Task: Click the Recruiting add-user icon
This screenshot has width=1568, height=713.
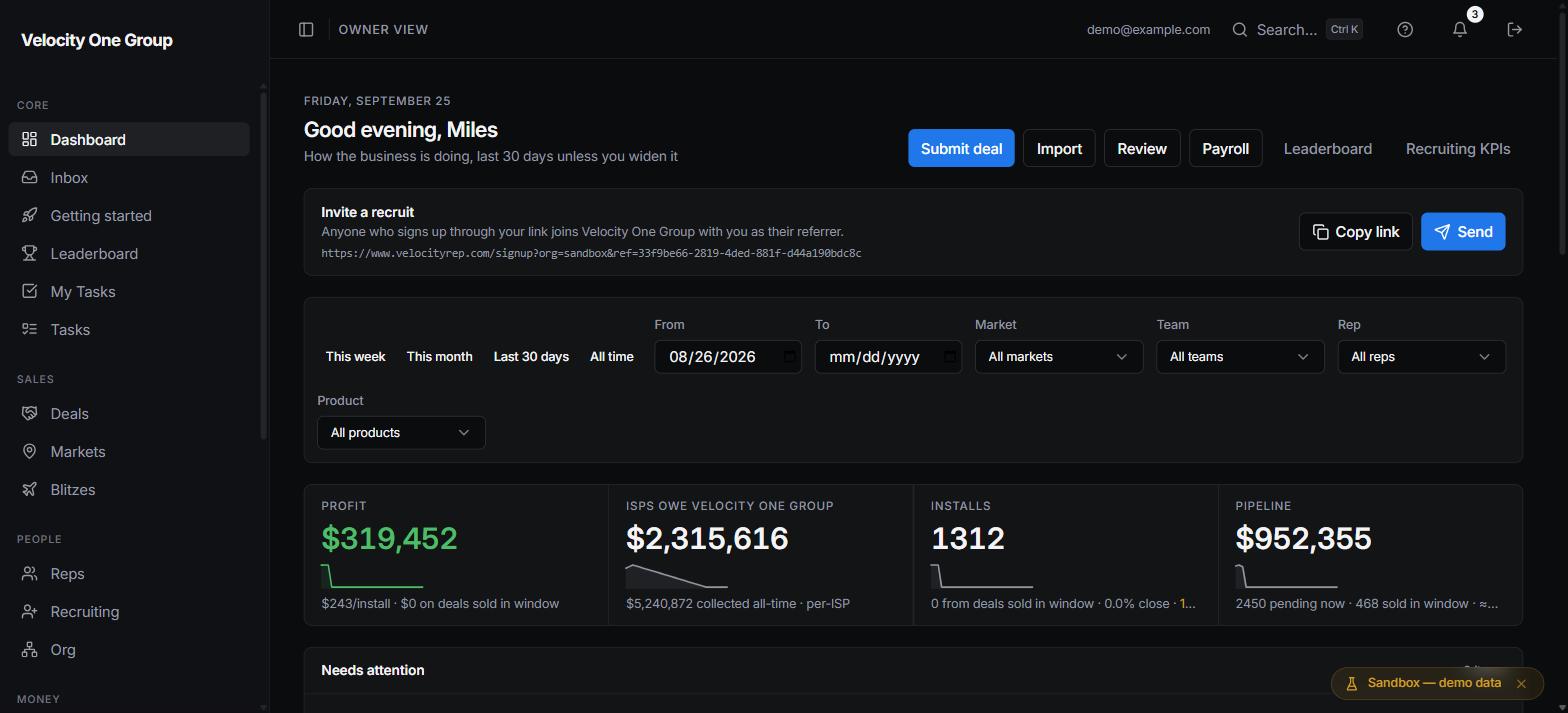Action: [x=30, y=611]
